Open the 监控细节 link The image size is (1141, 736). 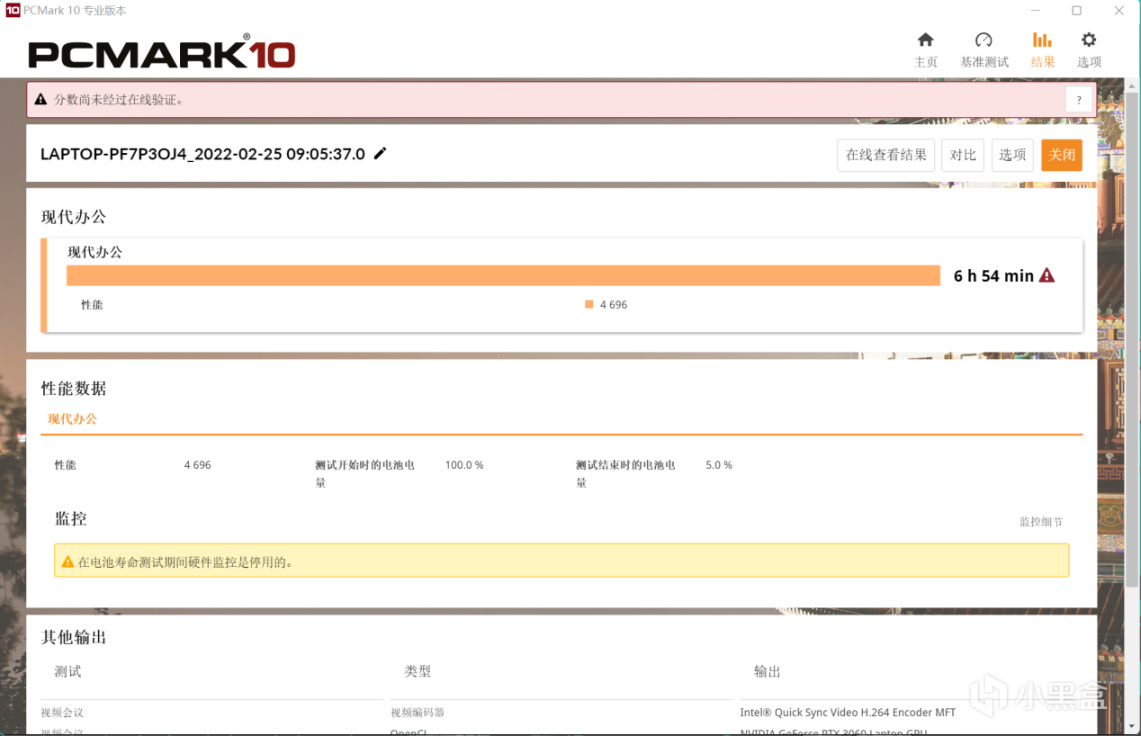point(1041,521)
